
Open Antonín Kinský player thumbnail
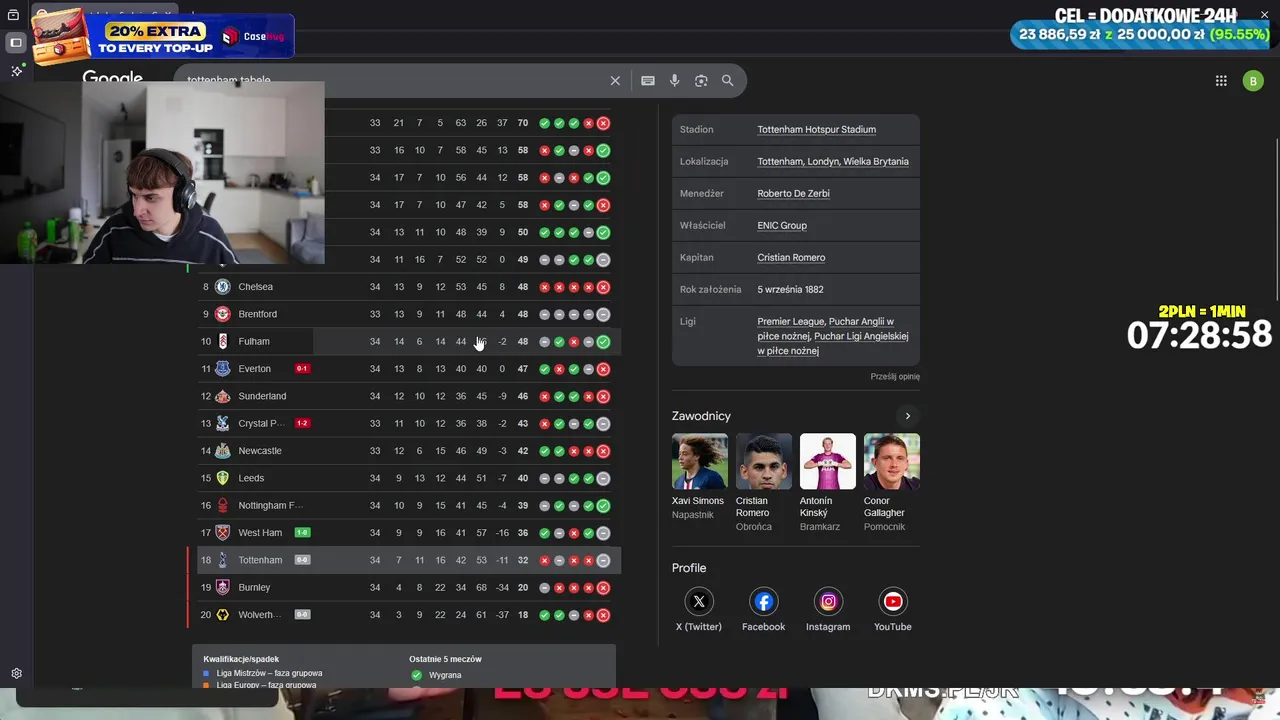pos(828,461)
